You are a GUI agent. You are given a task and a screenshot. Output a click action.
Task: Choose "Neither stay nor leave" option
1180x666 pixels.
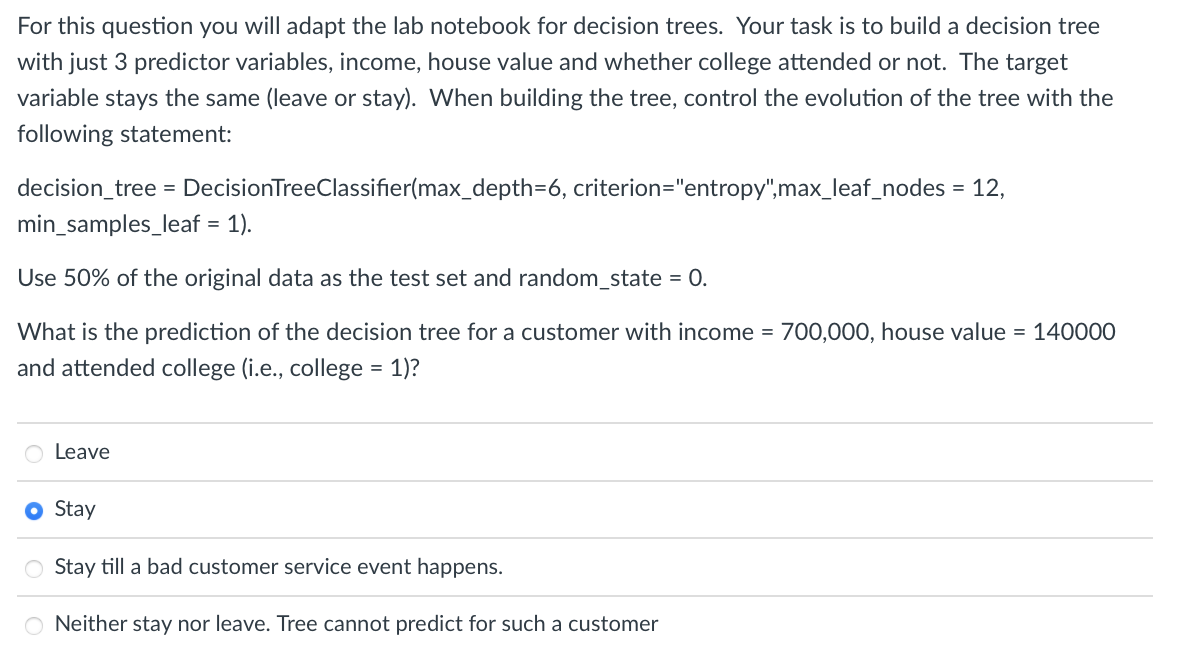click(x=33, y=625)
